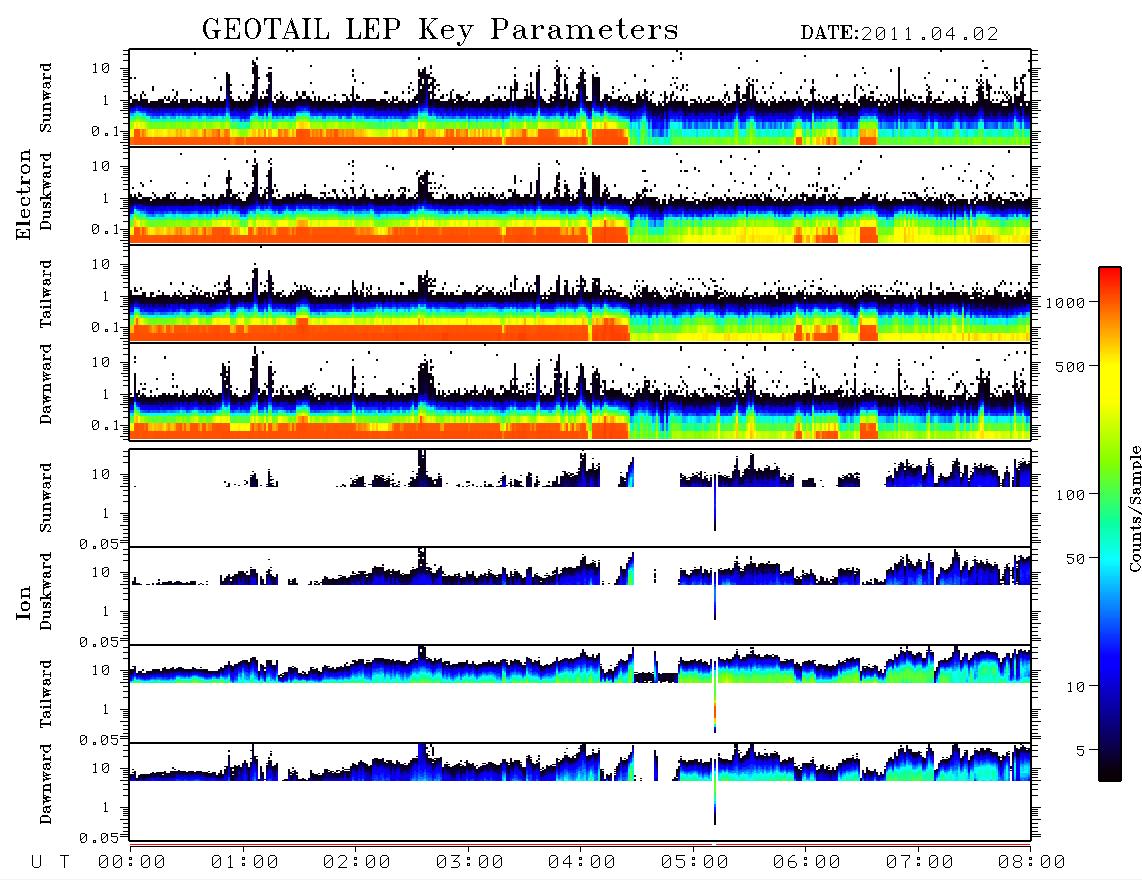Image resolution: width=1142 pixels, height=880 pixels.
Task: Click the "05:00" time tick label
Action: [x=695, y=863]
